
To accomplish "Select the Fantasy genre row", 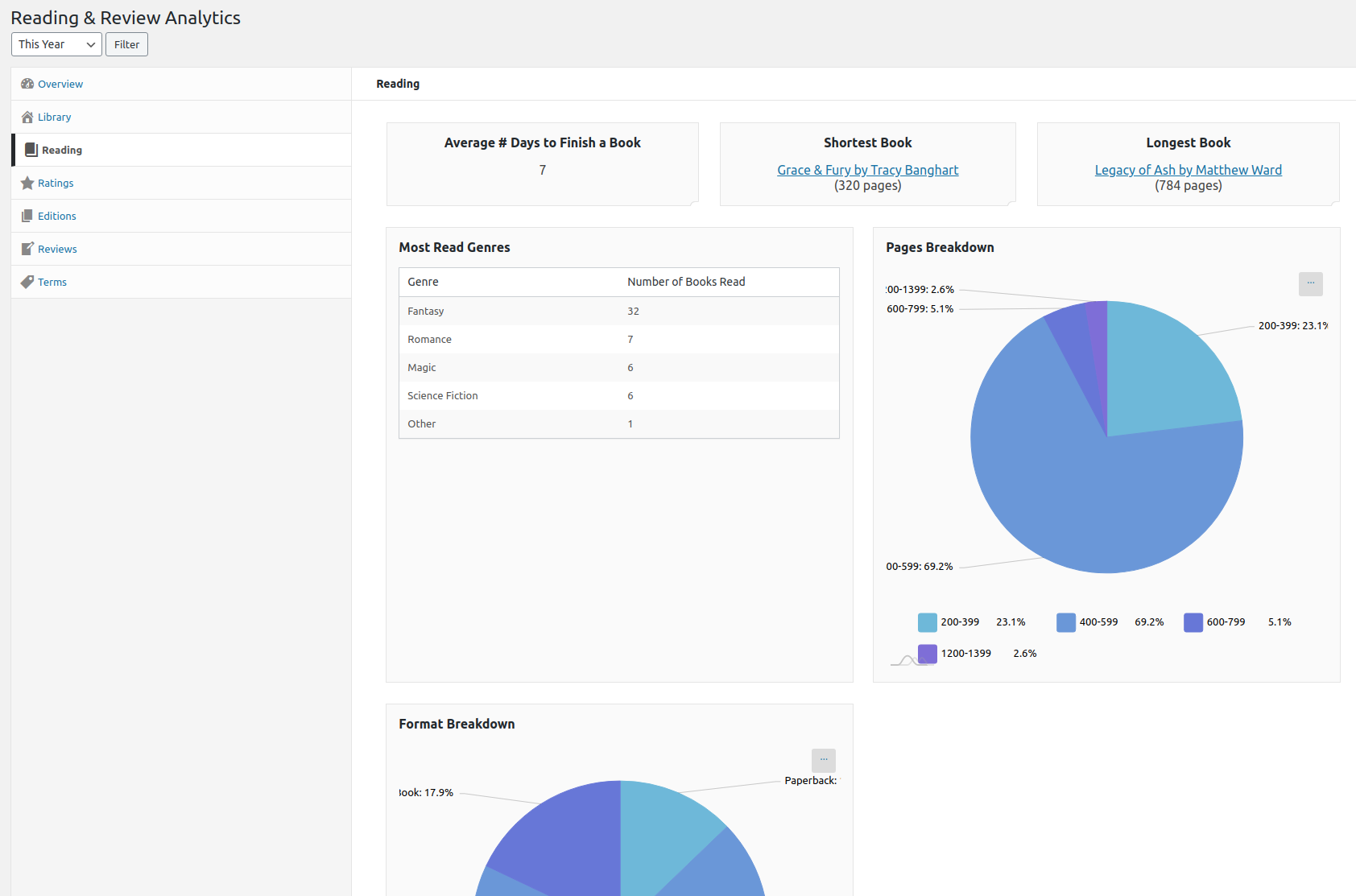I will click(x=618, y=311).
